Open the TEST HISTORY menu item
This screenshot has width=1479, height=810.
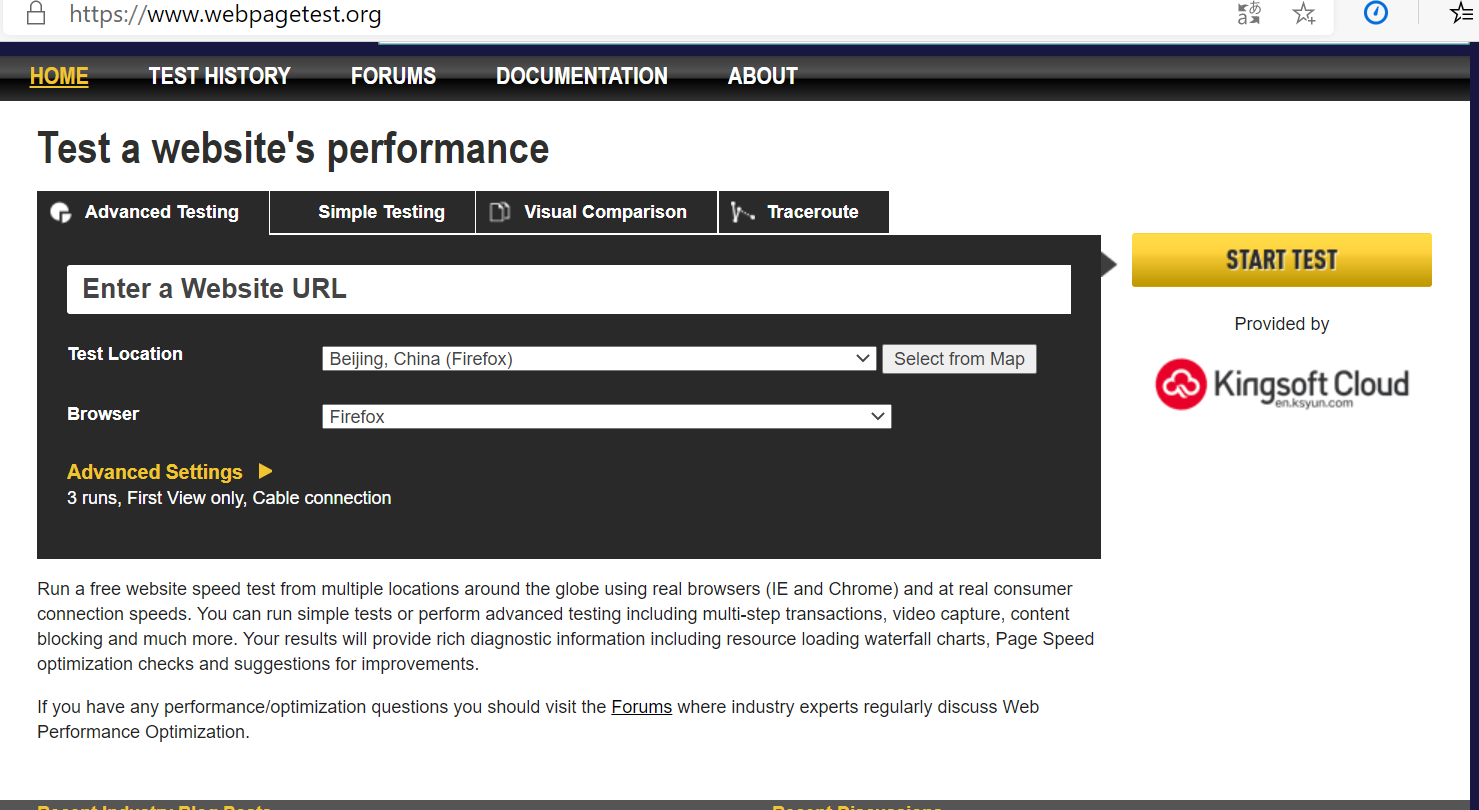[219, 76]
